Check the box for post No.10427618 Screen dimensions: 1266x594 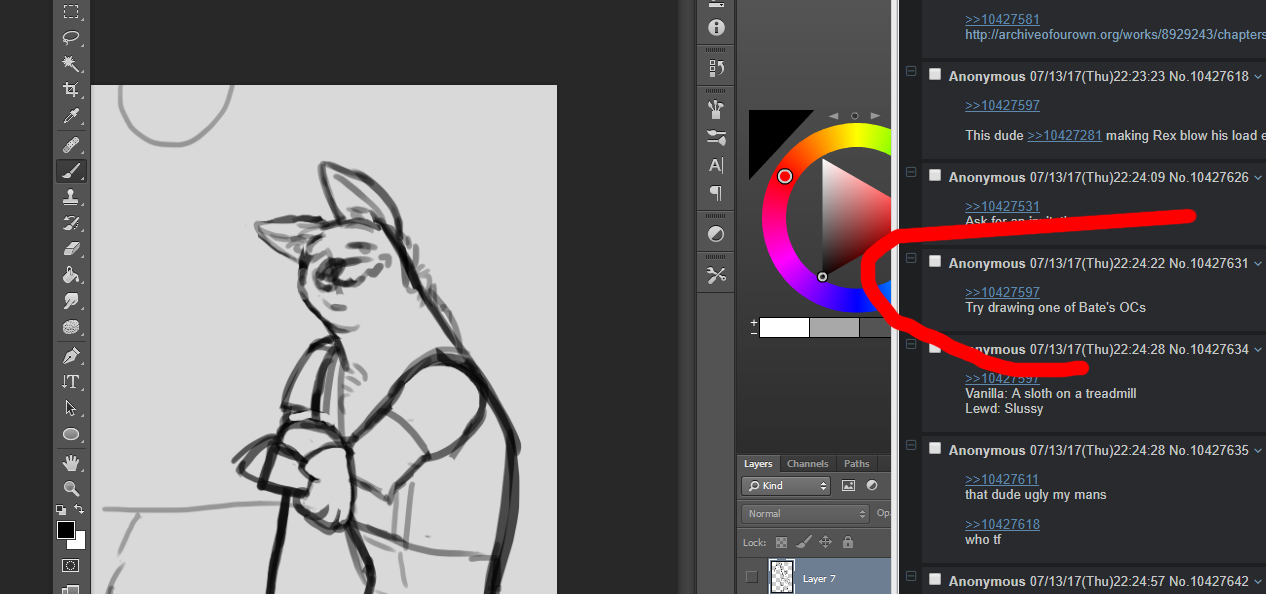pos(935,75)
